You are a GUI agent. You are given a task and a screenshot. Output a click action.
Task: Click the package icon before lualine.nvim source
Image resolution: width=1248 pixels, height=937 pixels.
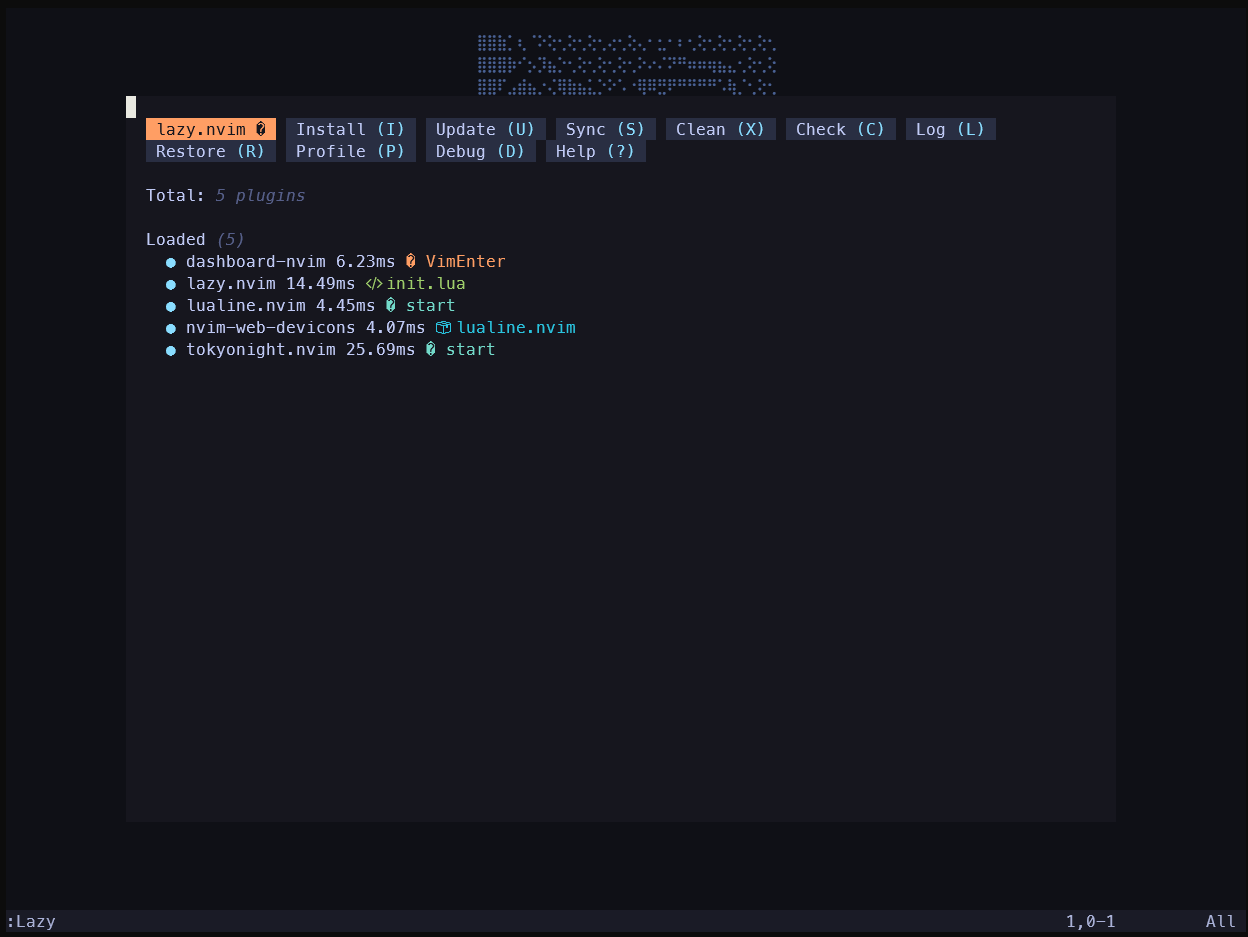[x=443, y=328]
